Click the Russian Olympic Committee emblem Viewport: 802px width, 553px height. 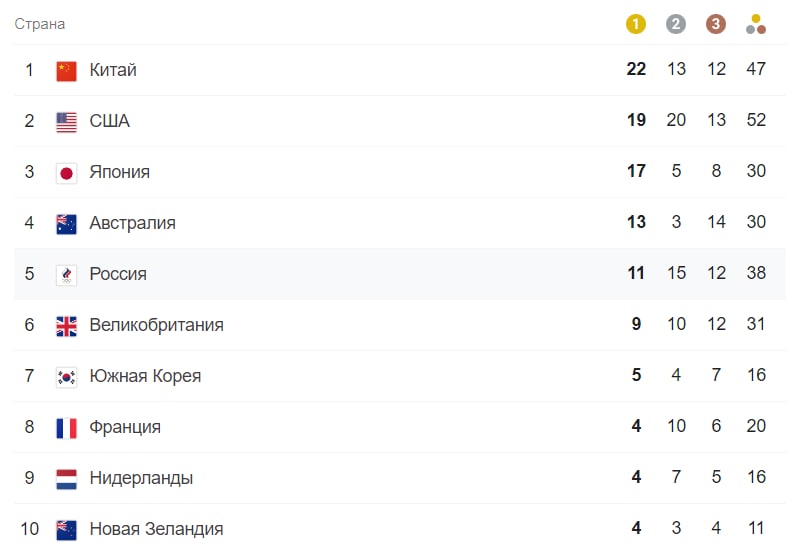[x=66, y=275]
